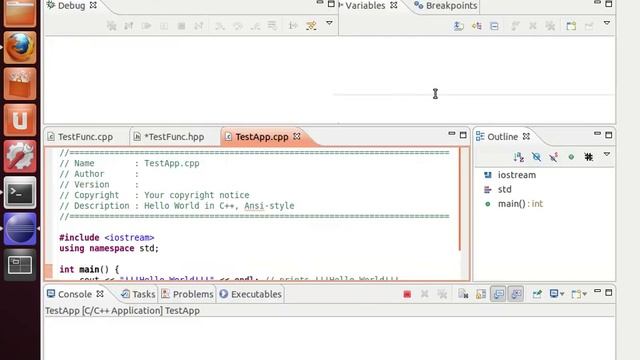Collapse all in the Variables view toolbar
The height and width of the screenshot is (360, 640).
click(x=494, y=26)
